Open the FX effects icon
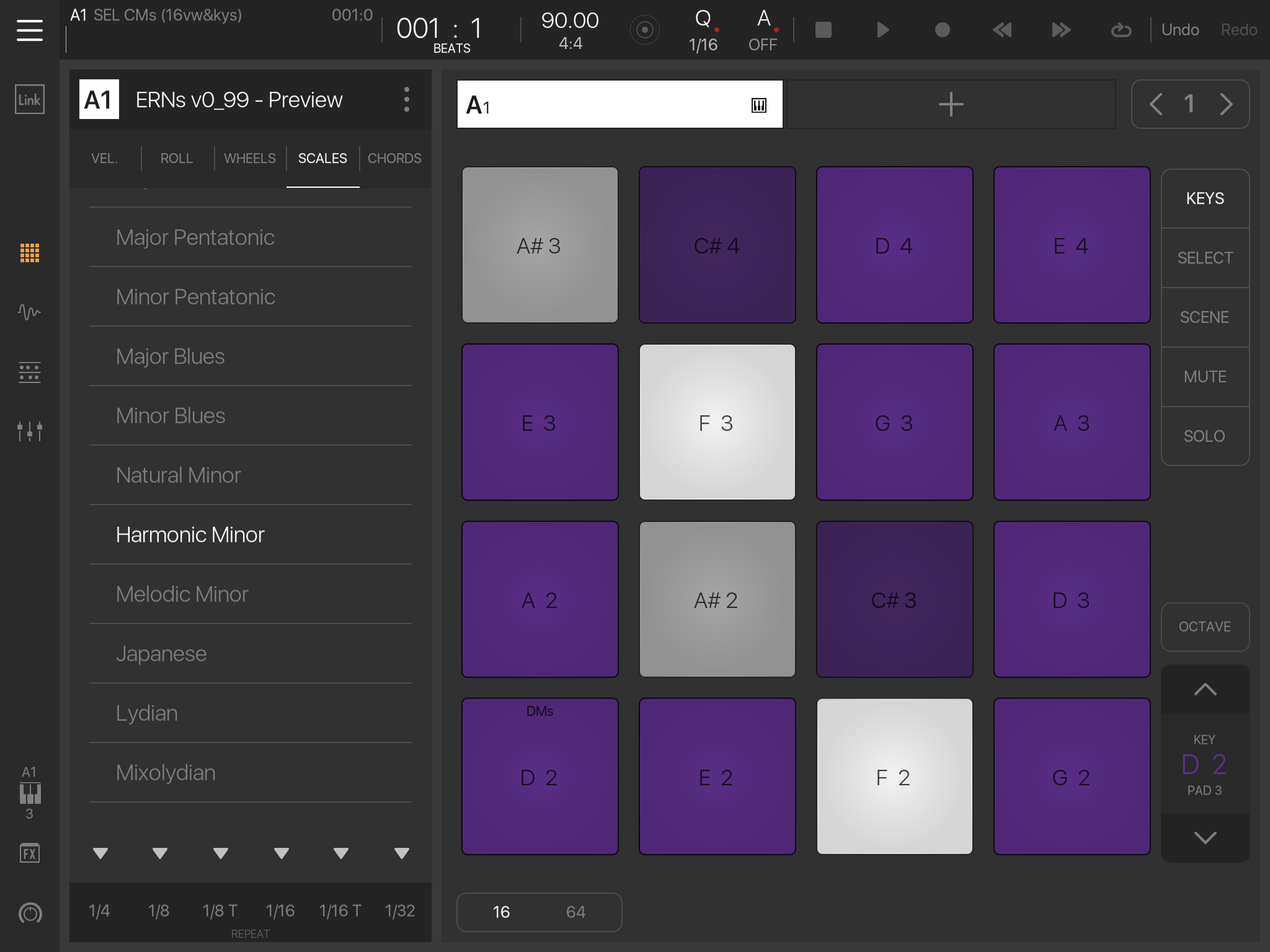 30,853
